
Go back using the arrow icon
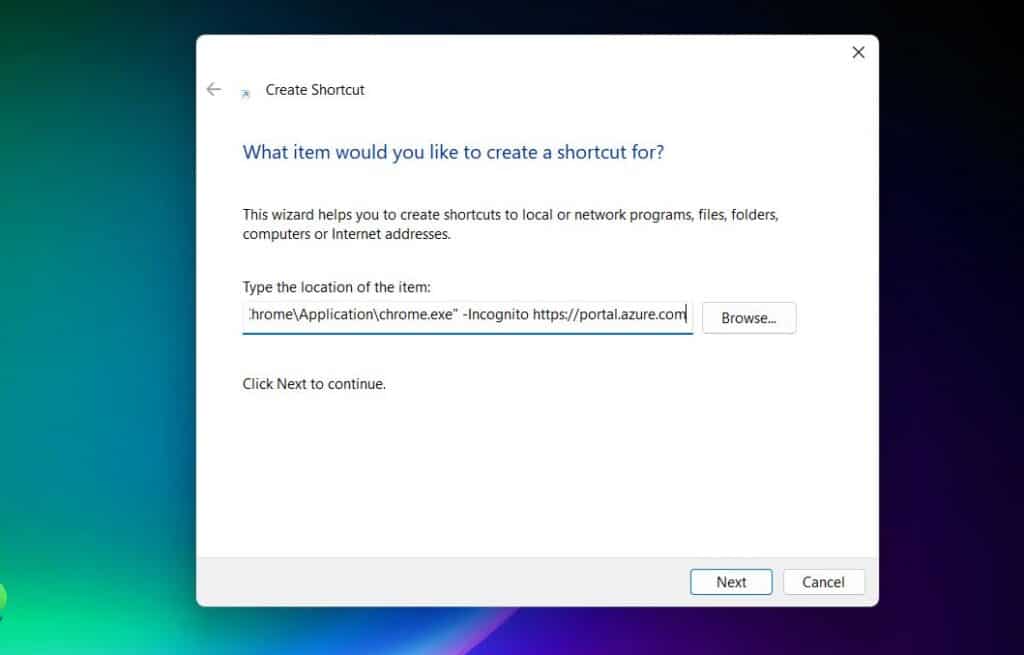click(214, 89)
